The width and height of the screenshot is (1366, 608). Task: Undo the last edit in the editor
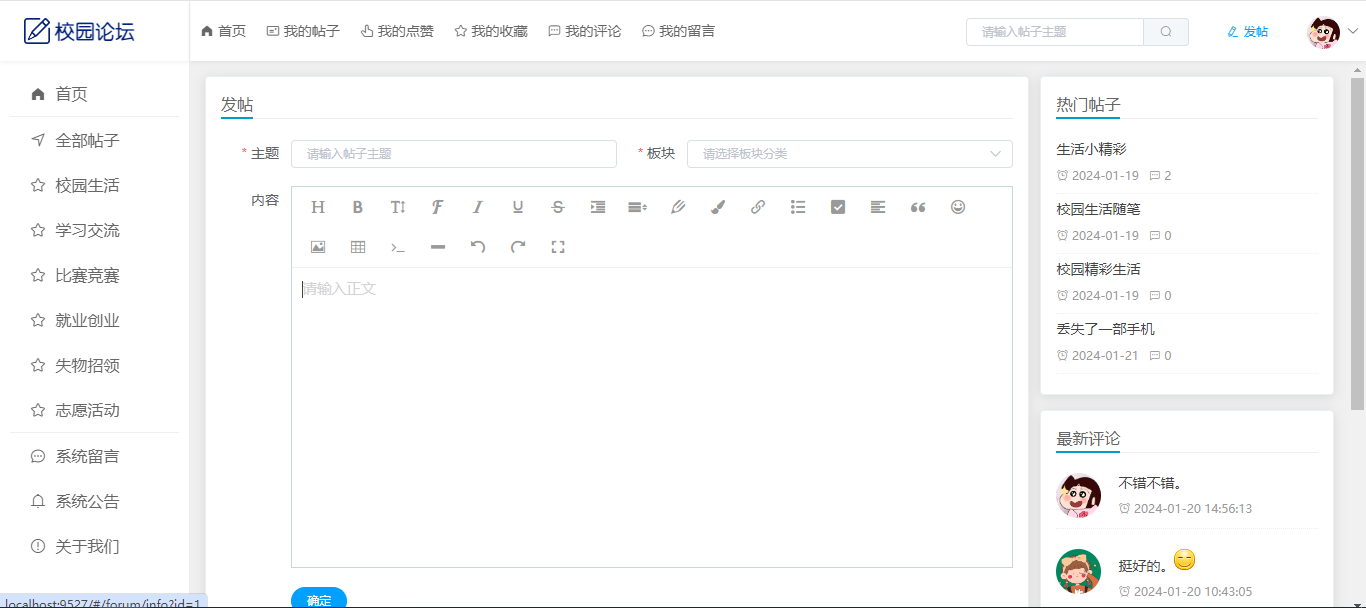point(478,247)
